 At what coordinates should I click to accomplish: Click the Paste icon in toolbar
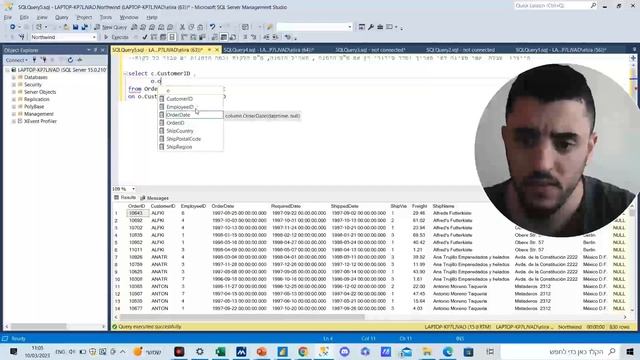pos(200,27)
